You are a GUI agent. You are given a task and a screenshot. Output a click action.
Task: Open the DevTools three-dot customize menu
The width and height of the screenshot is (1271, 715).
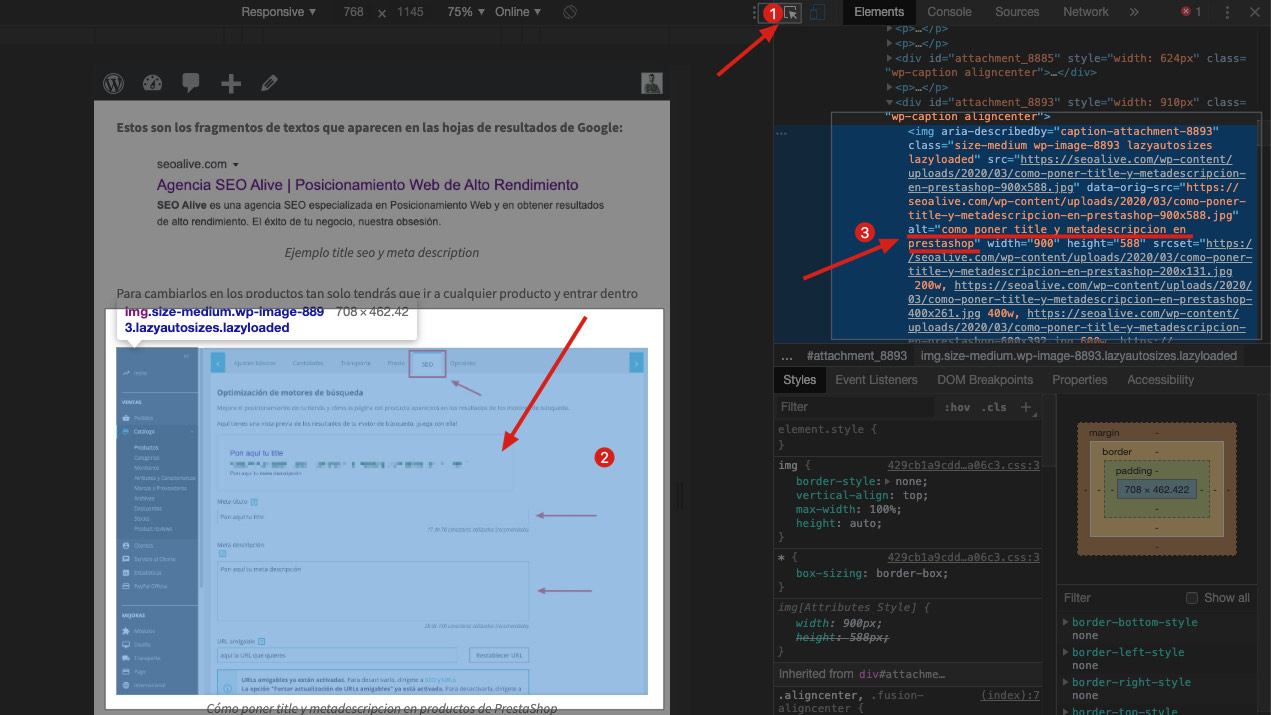[x=1227, y=11]
